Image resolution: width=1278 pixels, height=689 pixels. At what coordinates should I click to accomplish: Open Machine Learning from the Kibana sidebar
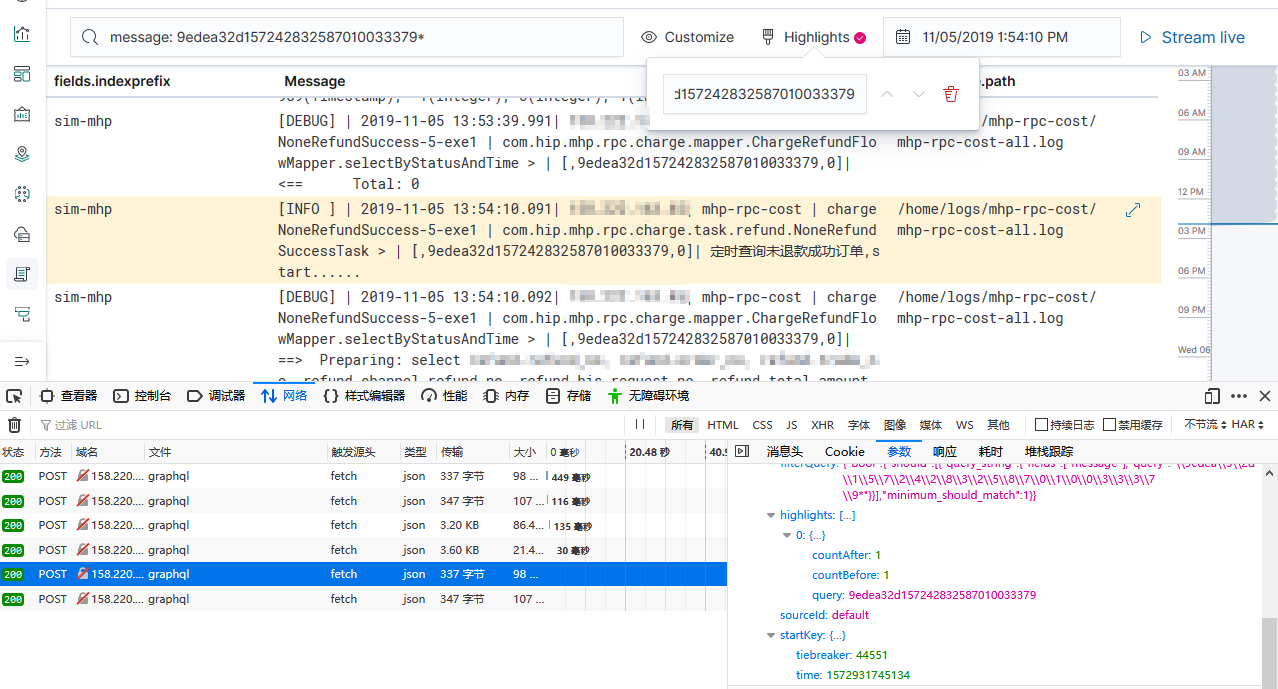point(22,194)
